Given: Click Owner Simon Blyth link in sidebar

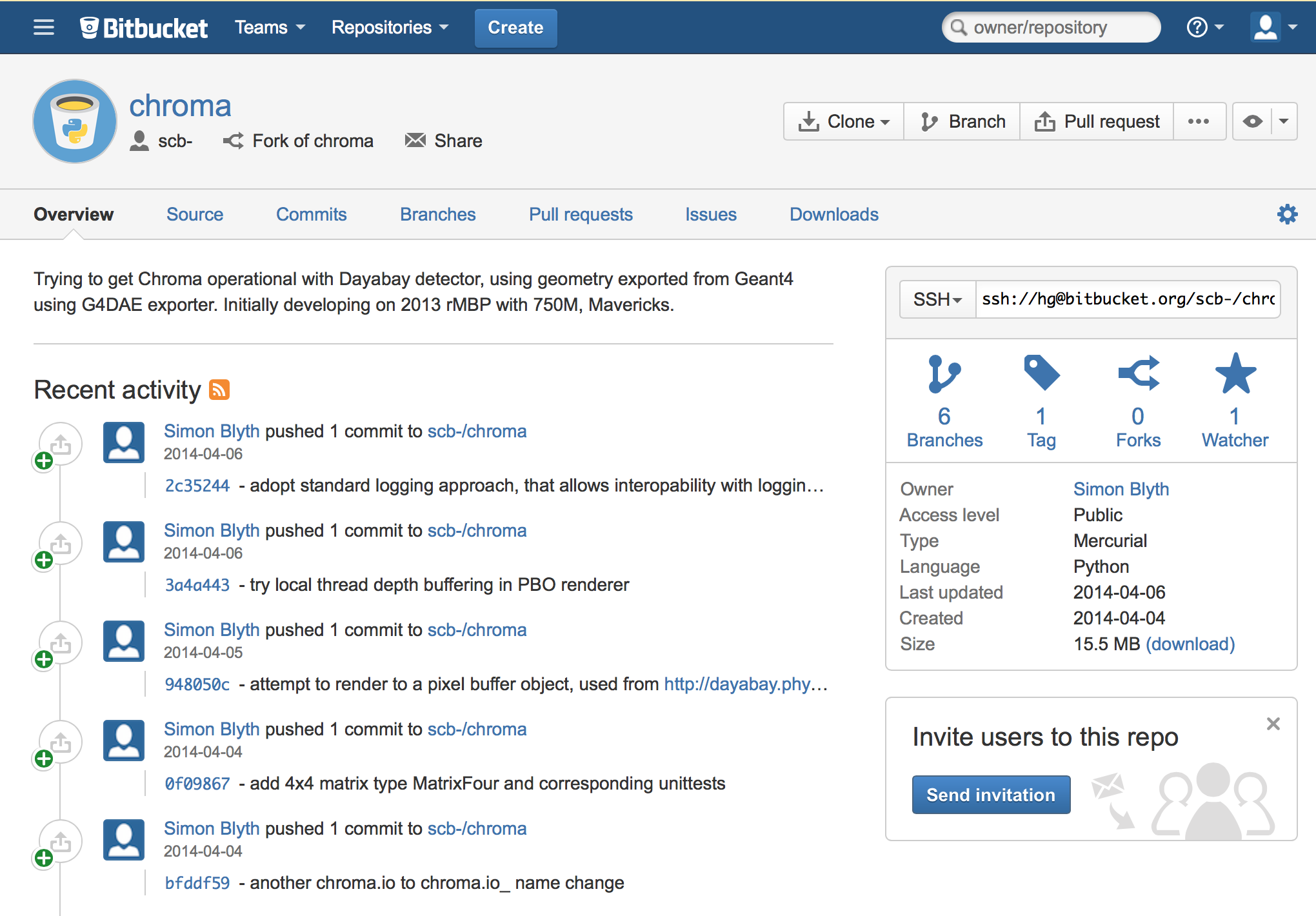Looking at the screenshot, I should point(1121,489).
